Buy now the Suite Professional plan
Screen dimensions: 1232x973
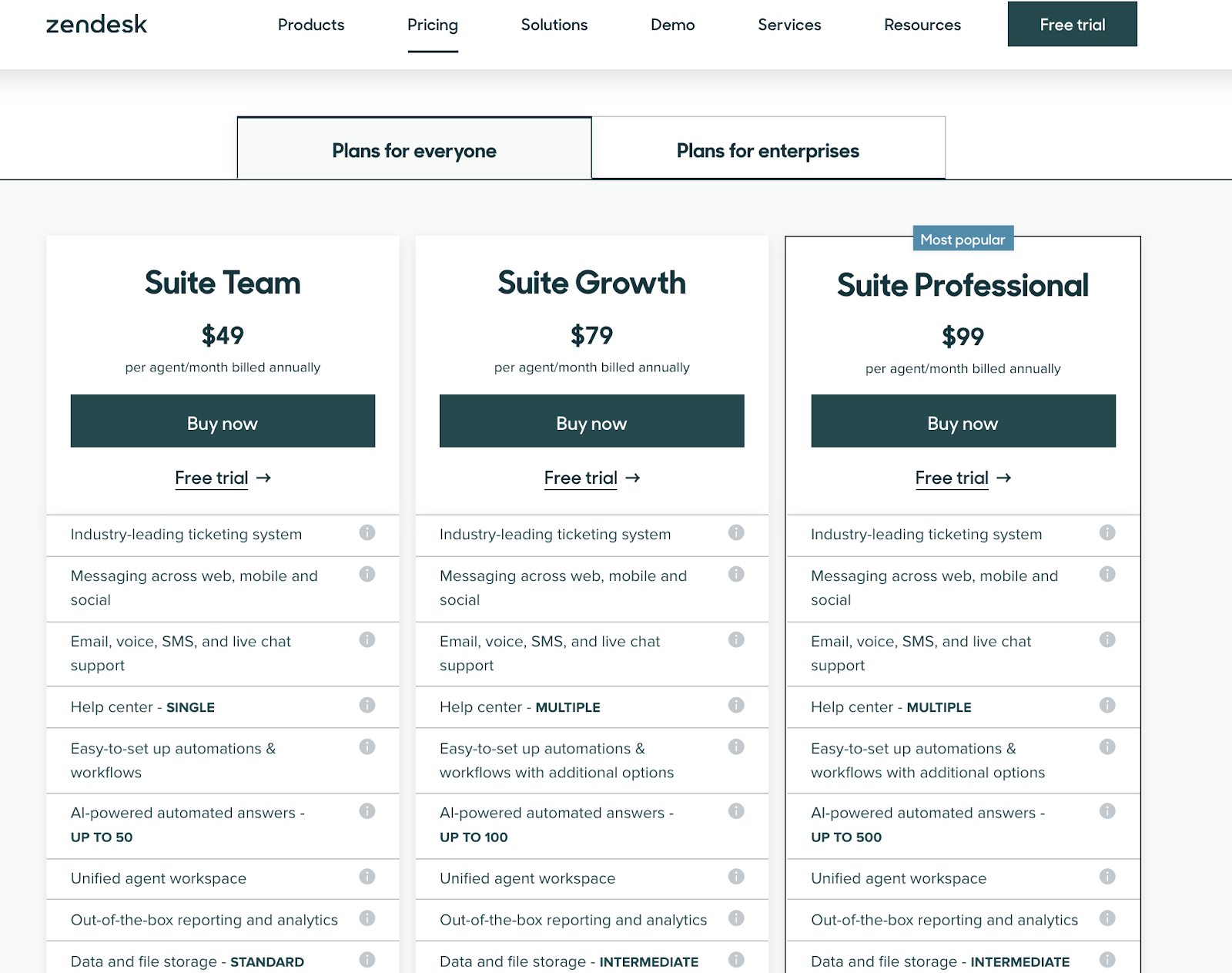[963, 421]
